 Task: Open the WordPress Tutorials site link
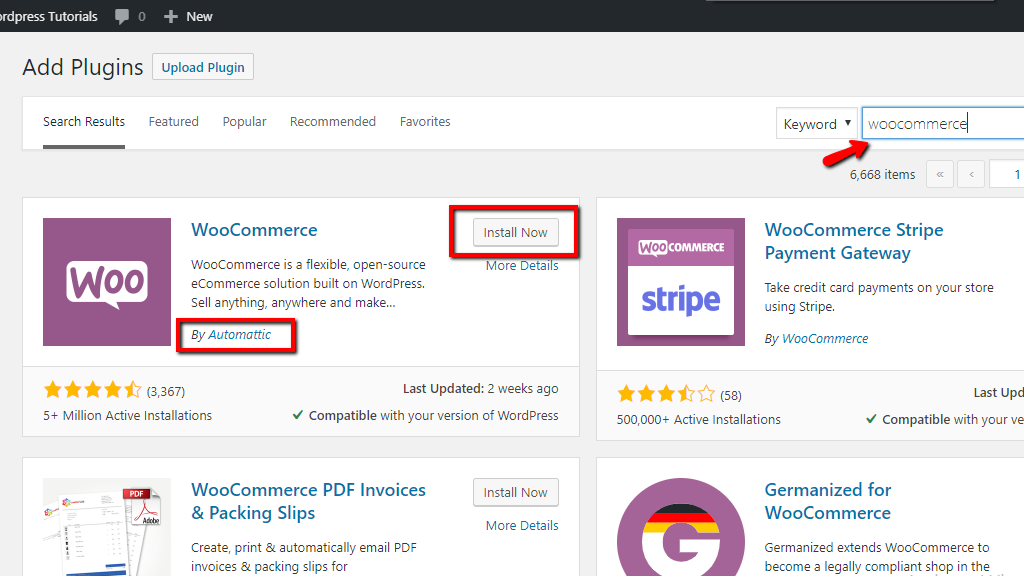pos(48,16)
